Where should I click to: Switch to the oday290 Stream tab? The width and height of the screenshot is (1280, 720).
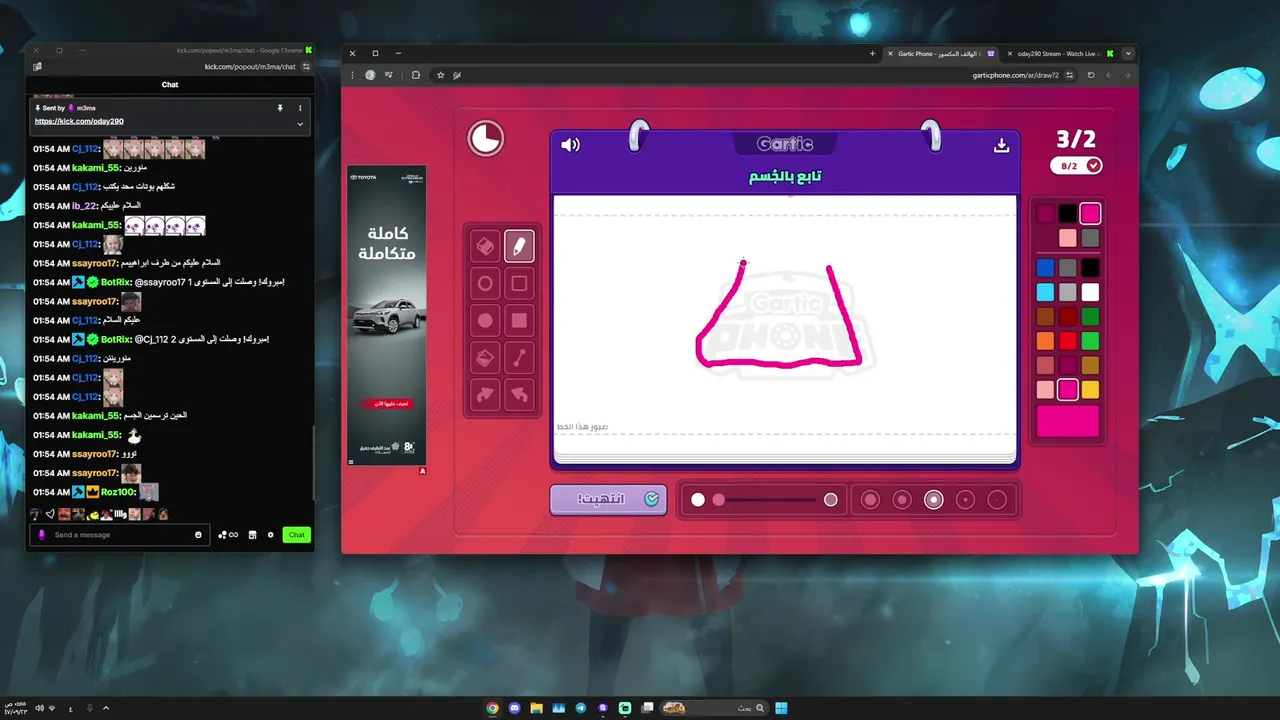(x=1060, y=53)
